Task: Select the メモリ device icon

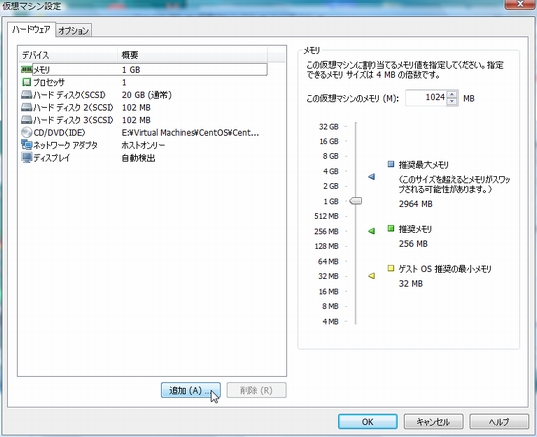Action: click(26, 70)
